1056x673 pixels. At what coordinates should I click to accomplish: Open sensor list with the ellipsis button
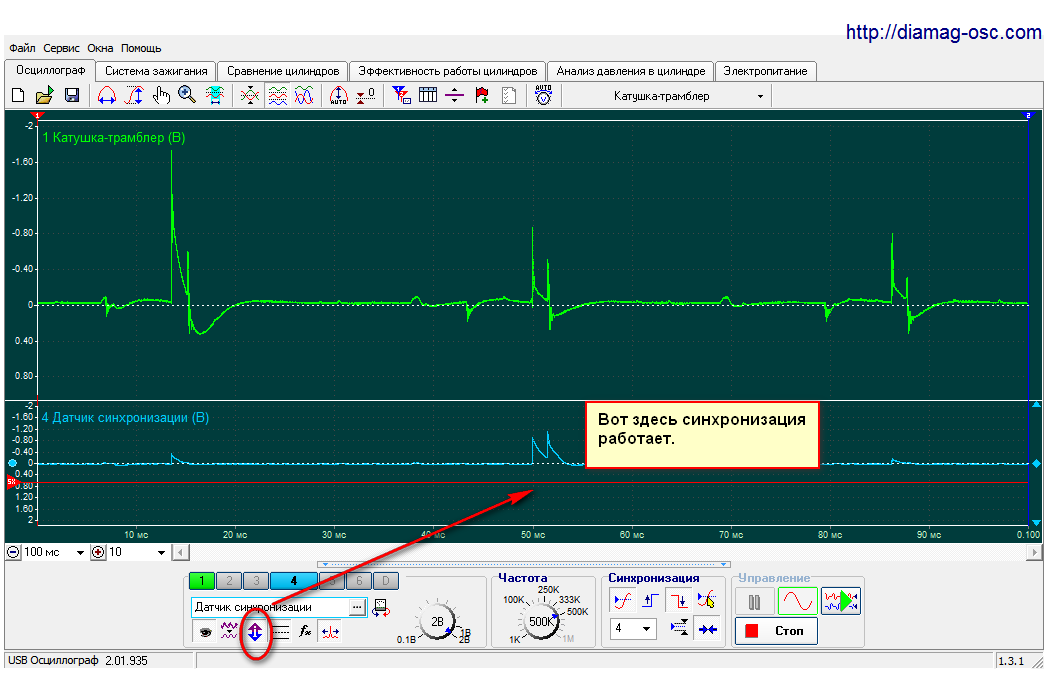tap(358, 607)
